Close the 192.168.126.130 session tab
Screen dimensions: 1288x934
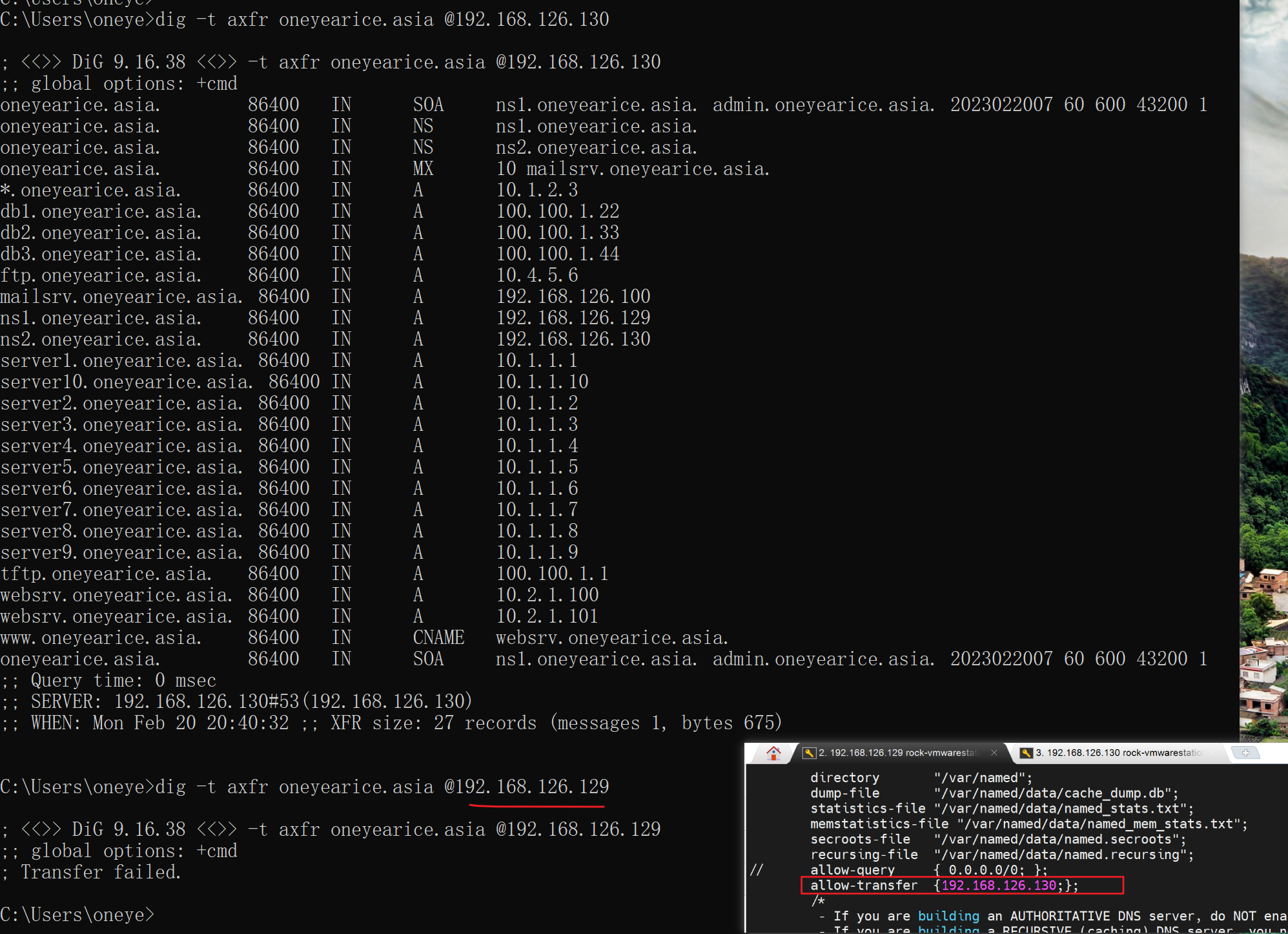[1211, 752]
